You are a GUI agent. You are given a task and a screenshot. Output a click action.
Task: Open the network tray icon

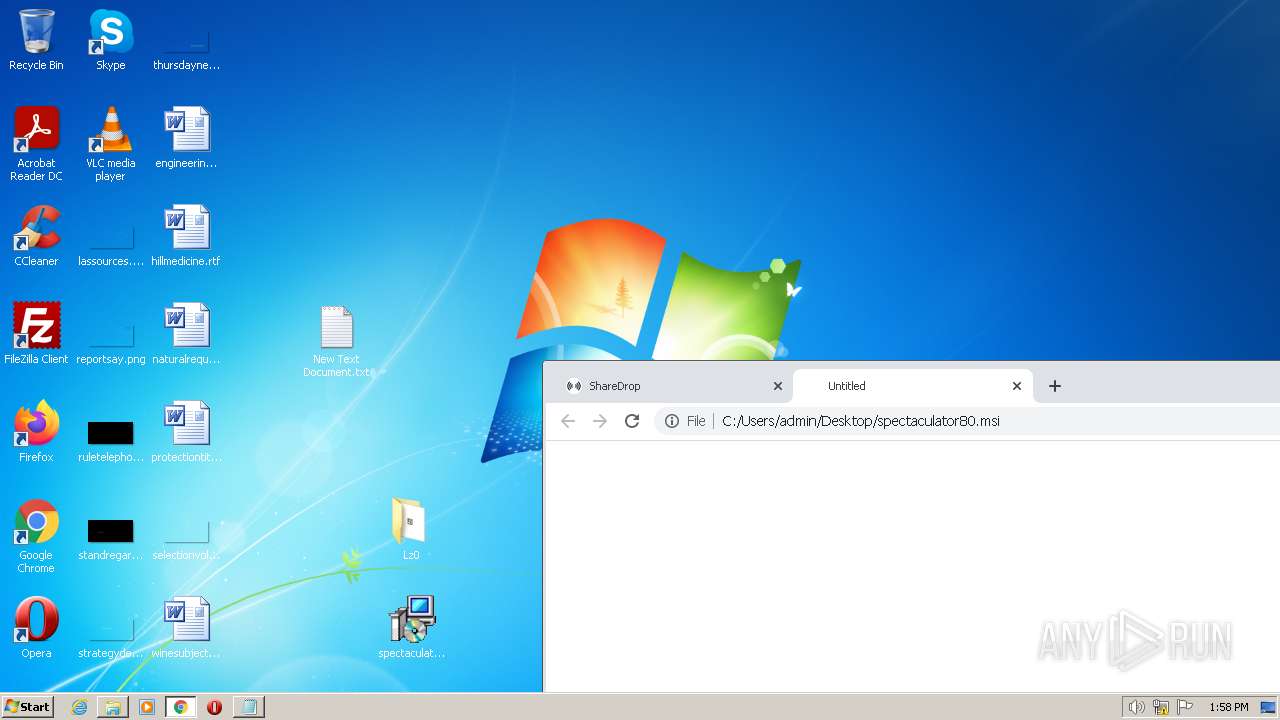[1161, 707]
